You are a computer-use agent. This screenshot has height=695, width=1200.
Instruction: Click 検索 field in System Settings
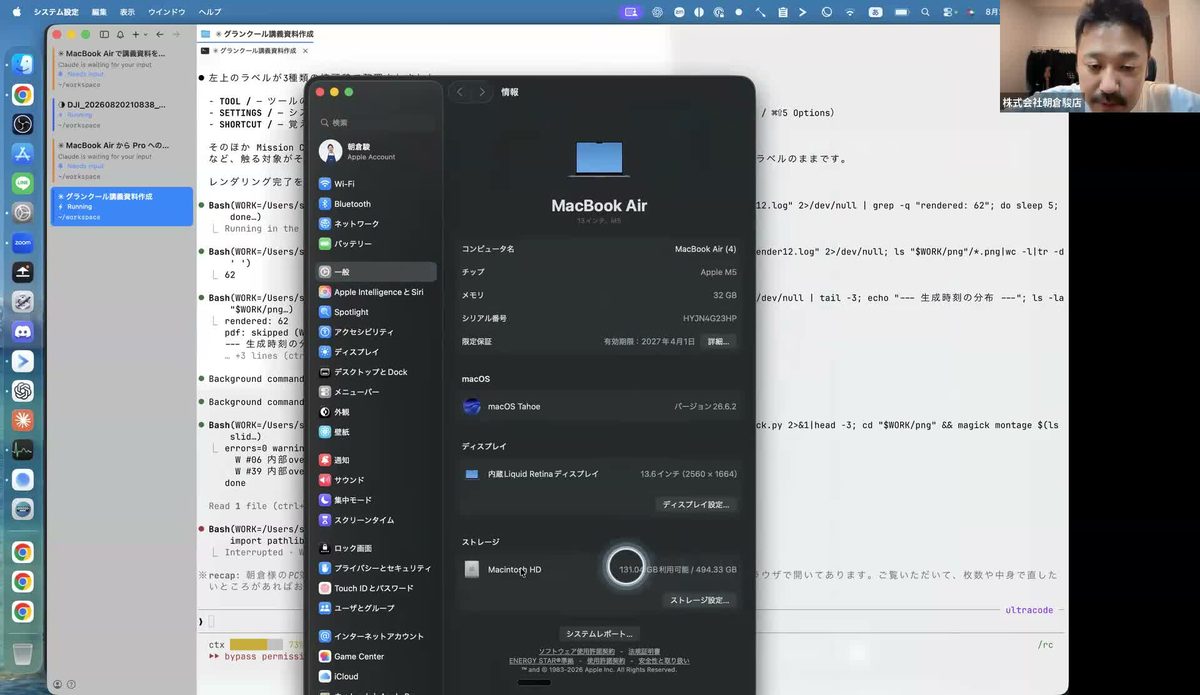pyautogui.click(x=376, y=122)
